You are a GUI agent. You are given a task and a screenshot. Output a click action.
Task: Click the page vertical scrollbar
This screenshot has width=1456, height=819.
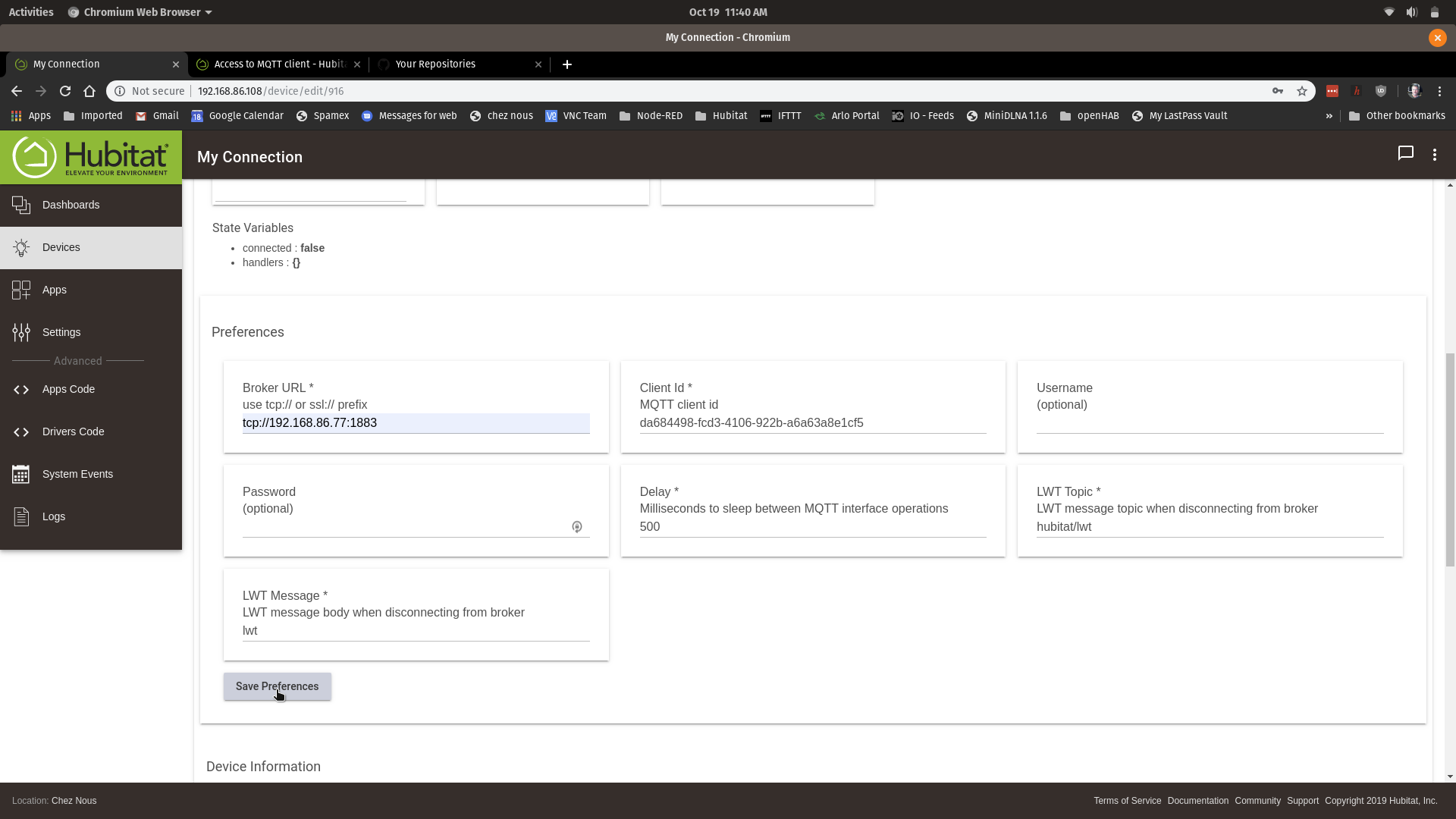tap(1450, 460)
